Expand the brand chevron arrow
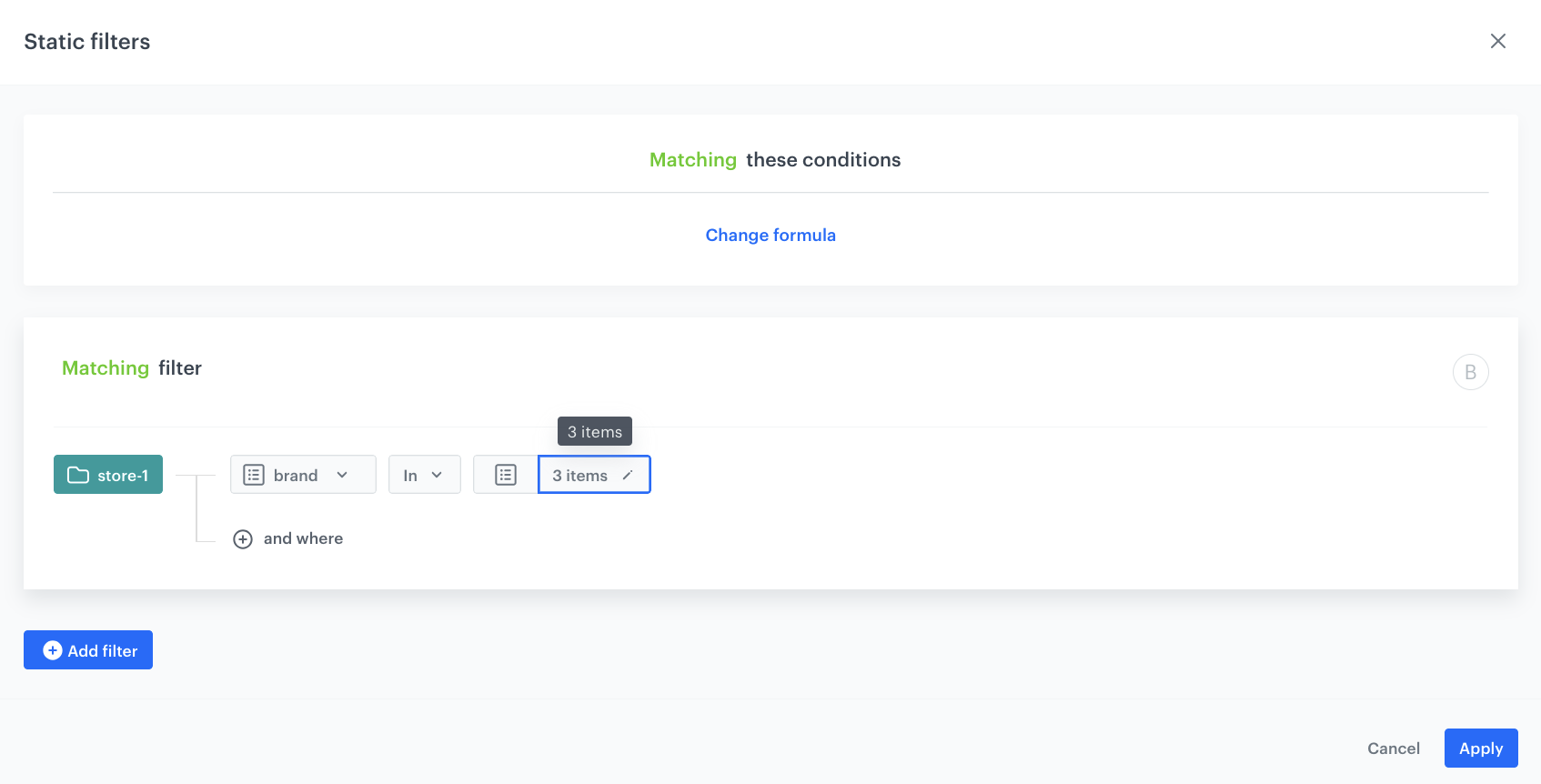Viewport: 1541px width, 784px height. pyautogui.click(x=342, y=475)
